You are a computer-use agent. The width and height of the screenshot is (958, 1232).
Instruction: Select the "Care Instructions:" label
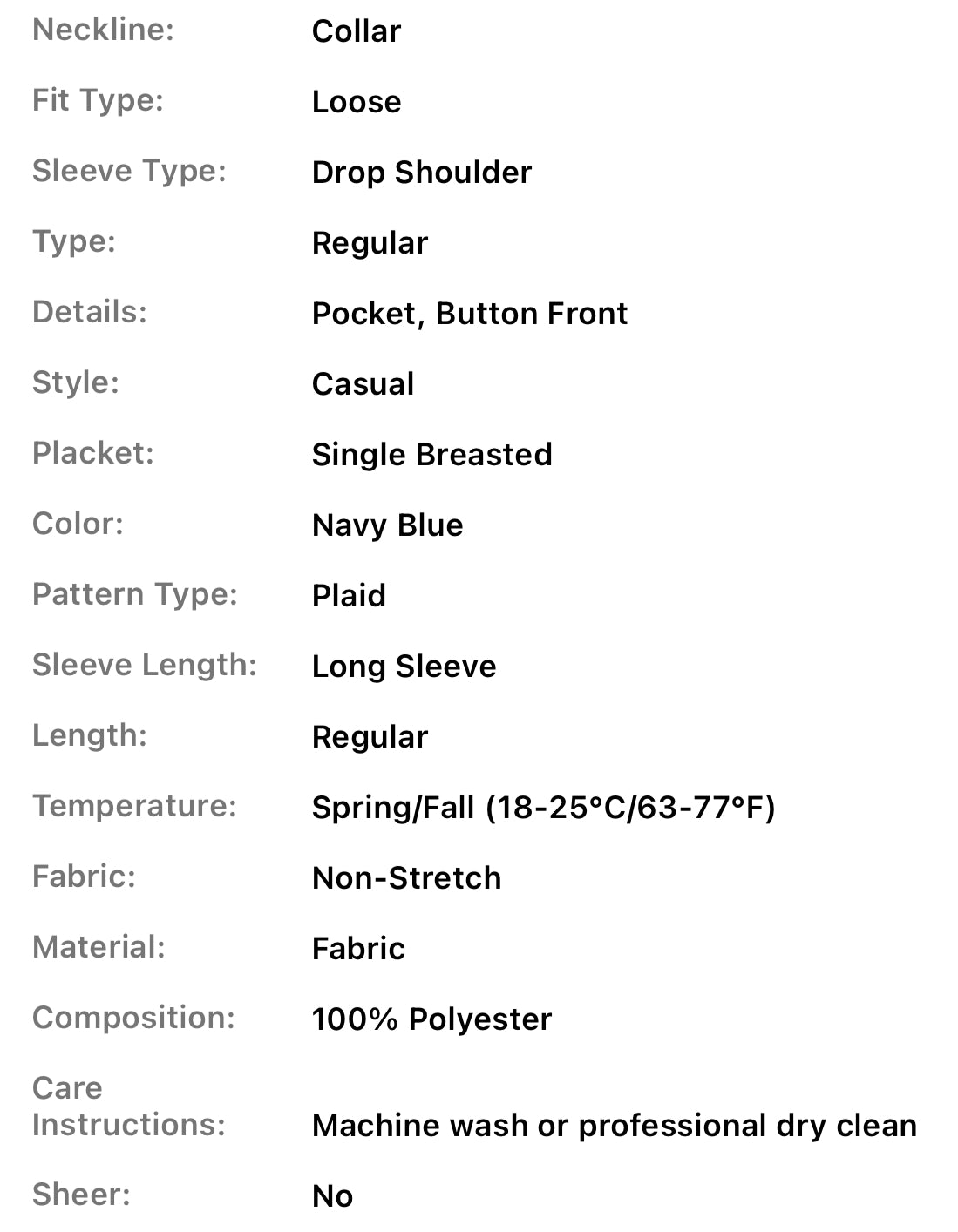[128, 1107]
